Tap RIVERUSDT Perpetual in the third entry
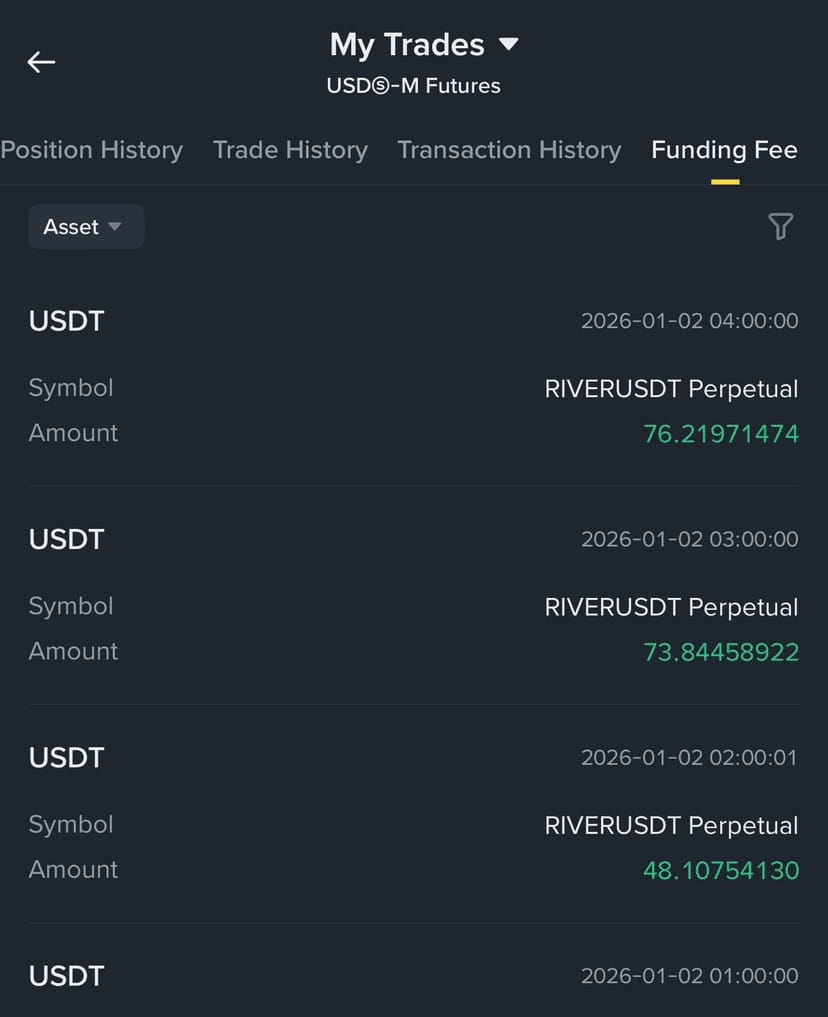The width and height of the screenshot is (828, 1017). pyautogui.click(x=671, y=826)
